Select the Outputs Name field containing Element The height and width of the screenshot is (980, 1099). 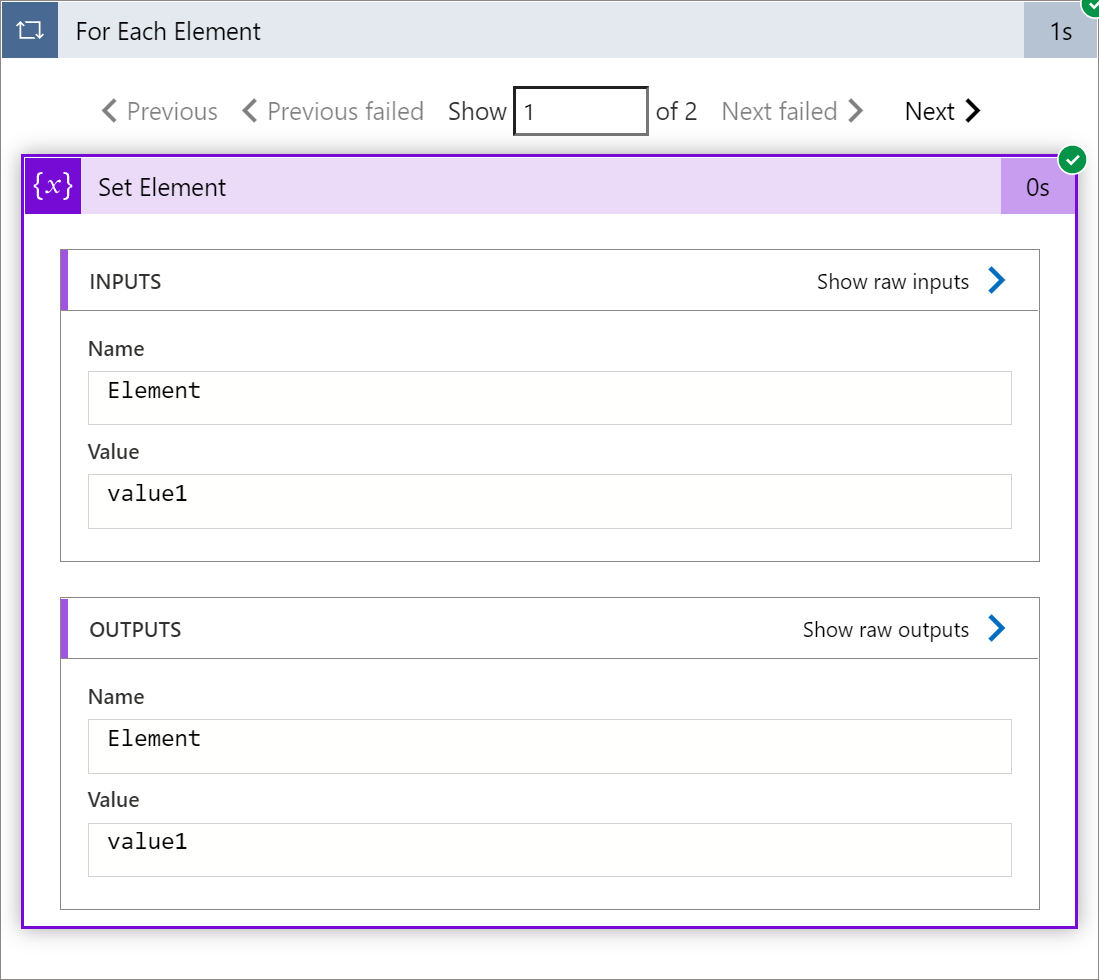click(549, 746)
